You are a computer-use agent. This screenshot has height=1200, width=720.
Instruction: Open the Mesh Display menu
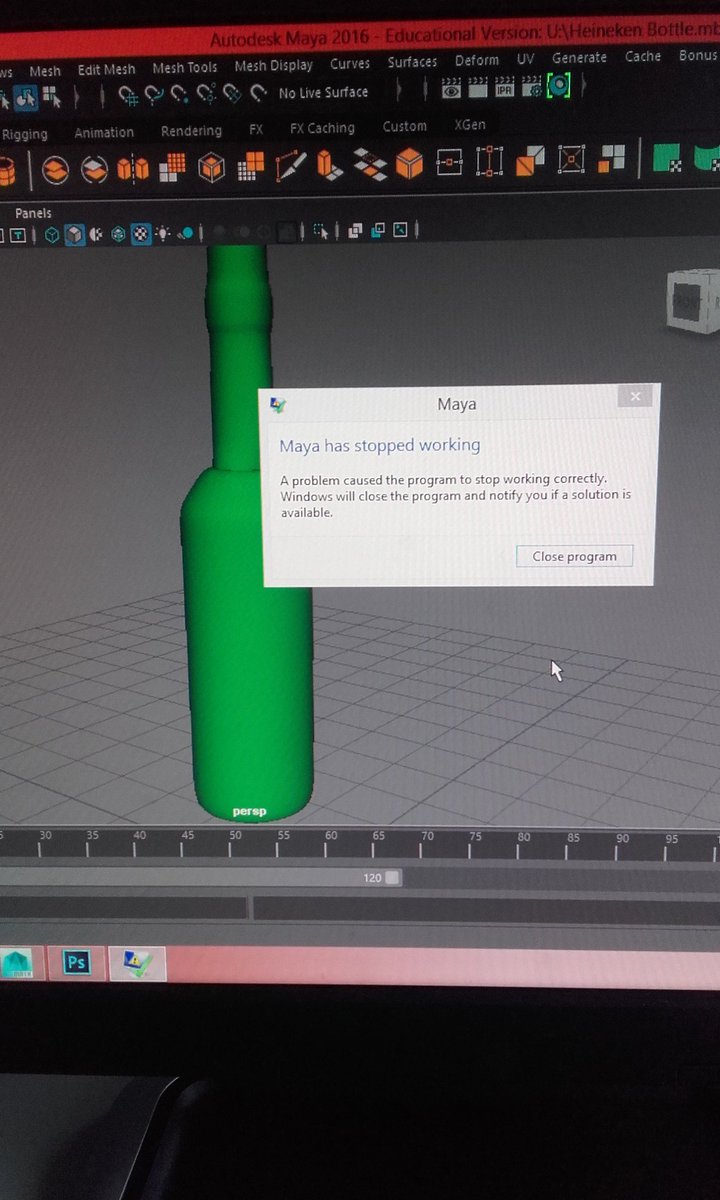tap(274, 66)
